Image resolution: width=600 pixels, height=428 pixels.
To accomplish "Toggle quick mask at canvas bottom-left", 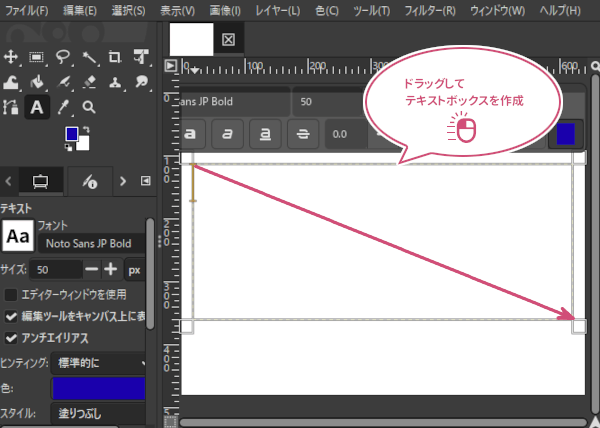I will pyautogui.click(x=170, y=421).
